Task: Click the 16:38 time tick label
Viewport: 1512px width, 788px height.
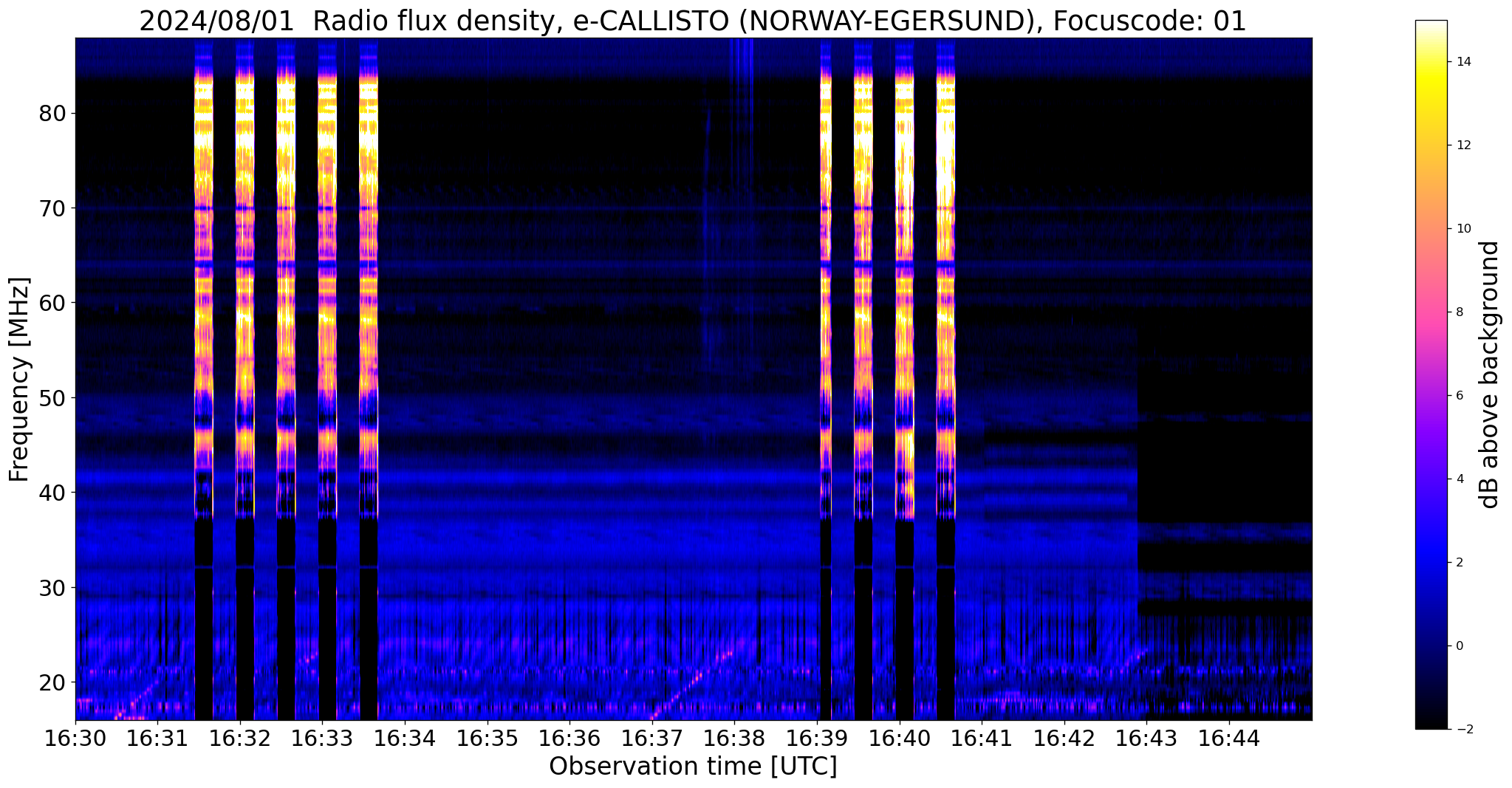Action: pyautogui.click(x=735, y=738)
